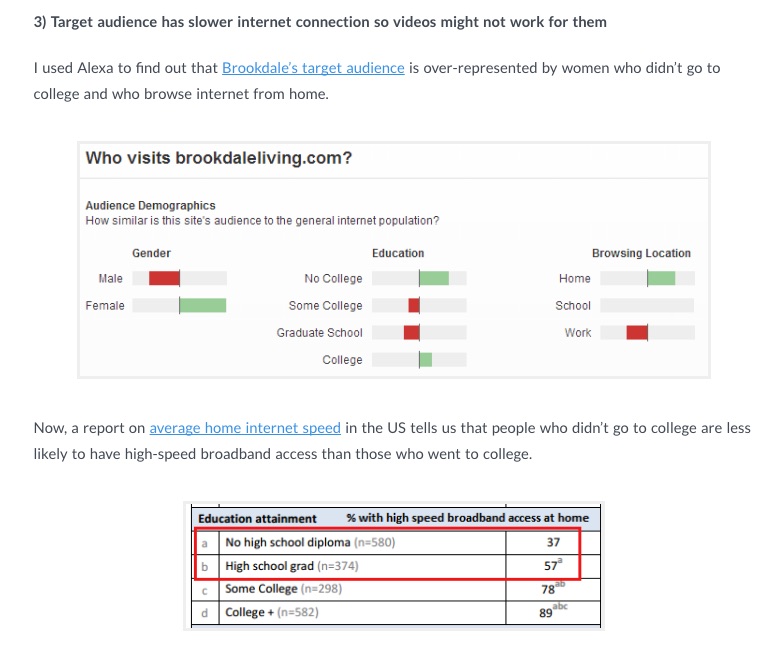Open the "average home internet speed" link

click(x=245, y=428)
